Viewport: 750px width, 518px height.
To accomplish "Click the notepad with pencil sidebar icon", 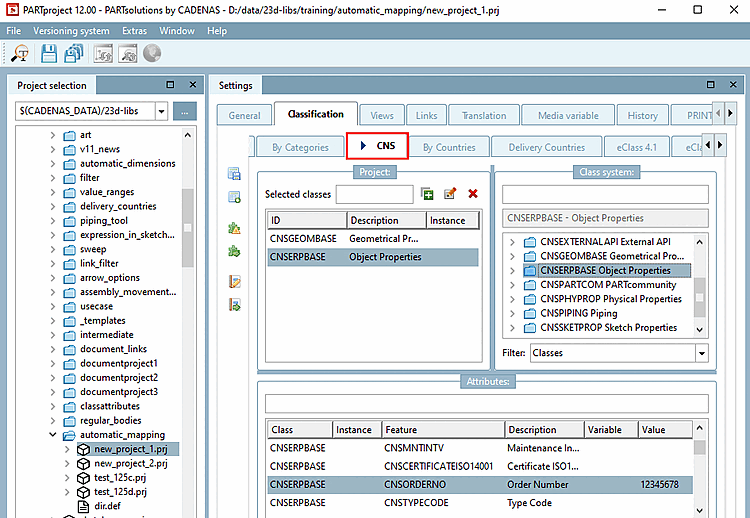I will pos(234,281).
